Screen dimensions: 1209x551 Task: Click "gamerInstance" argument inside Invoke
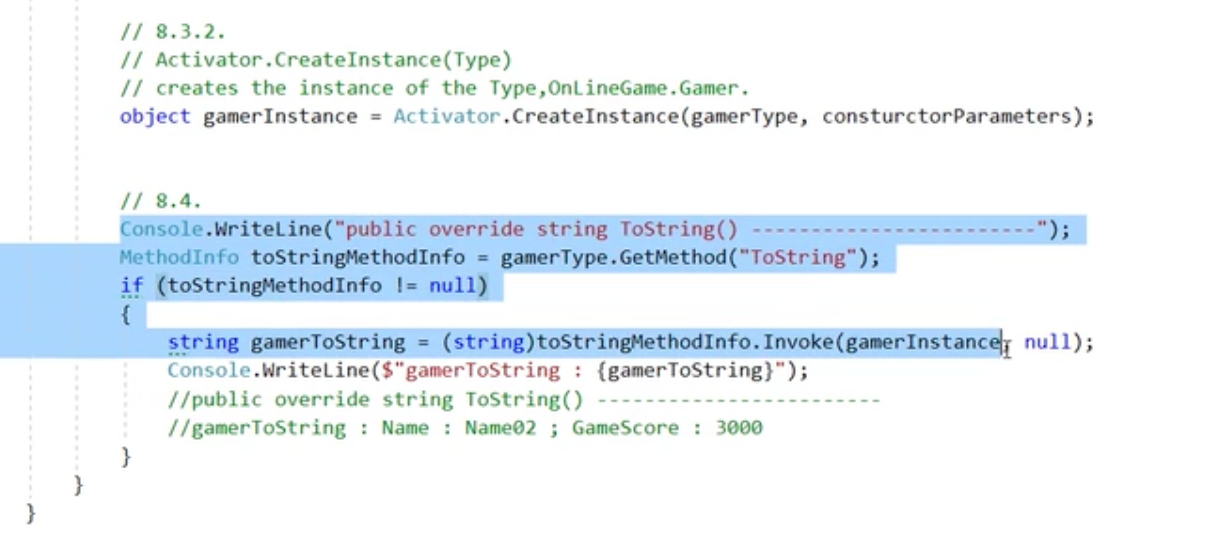tap(922, 342)
